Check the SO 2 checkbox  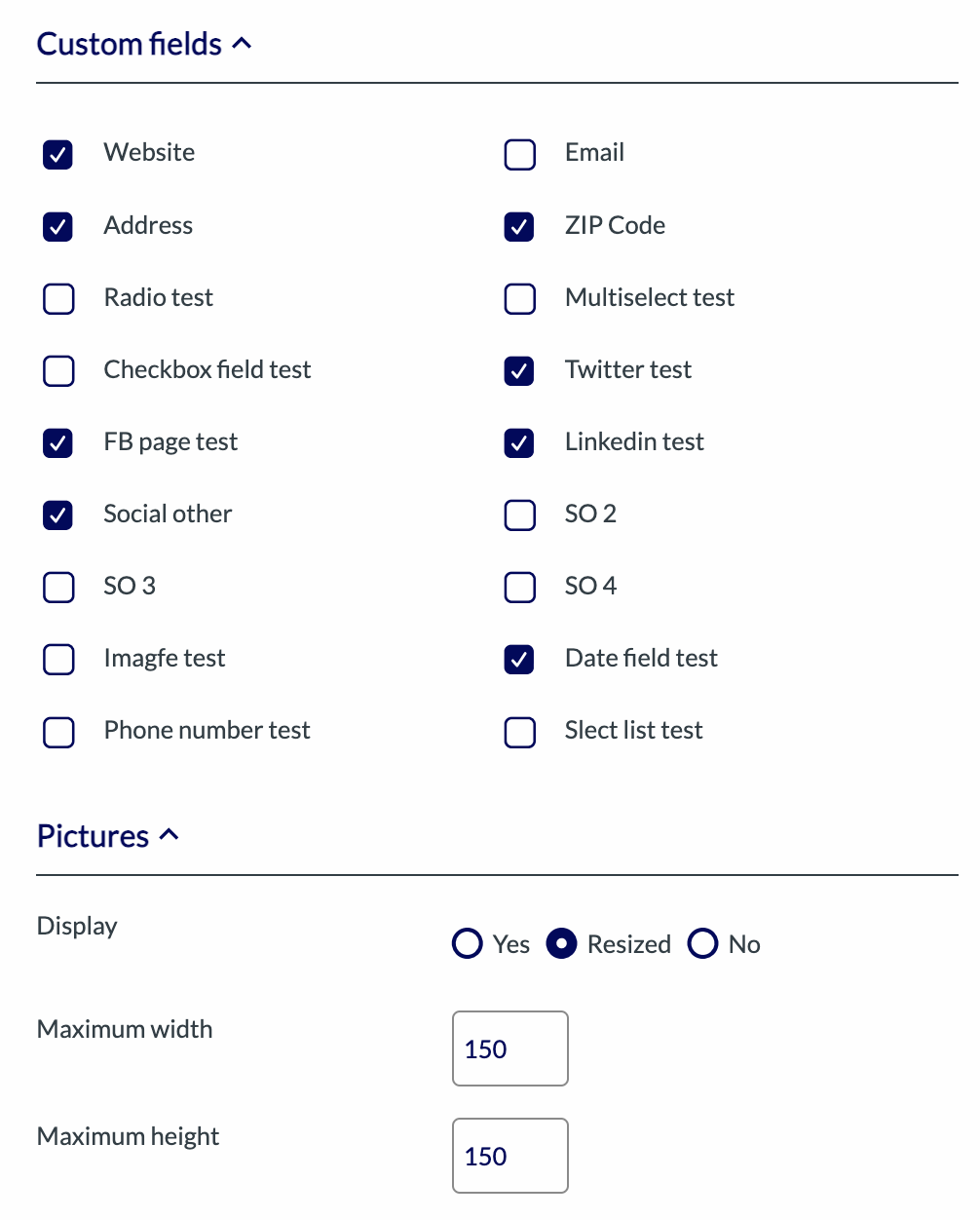[x=519, y=515]
